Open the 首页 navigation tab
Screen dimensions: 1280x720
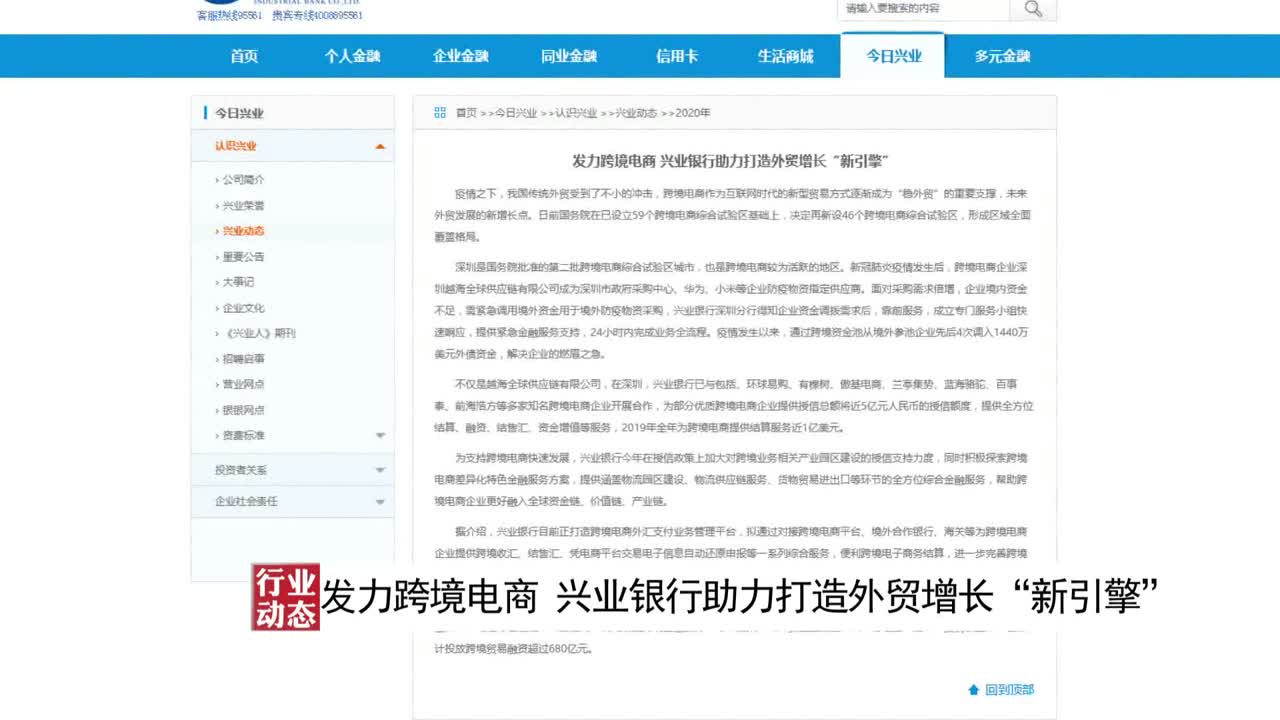click(244, 56)
